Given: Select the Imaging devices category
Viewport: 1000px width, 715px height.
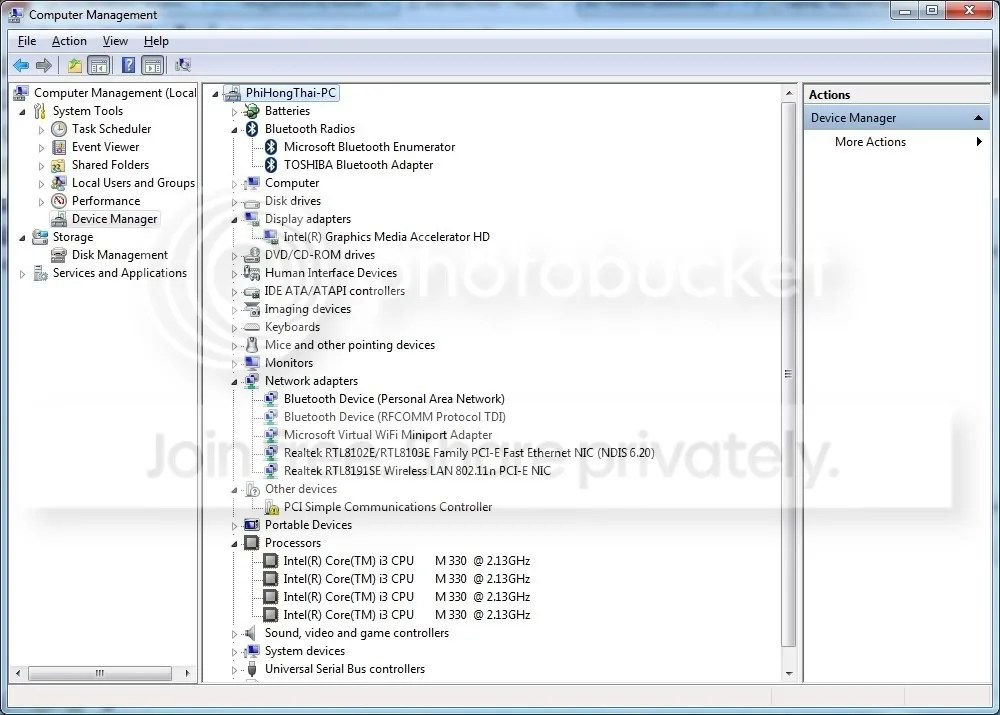Looking at the screenshot, I should pos(307,309).
